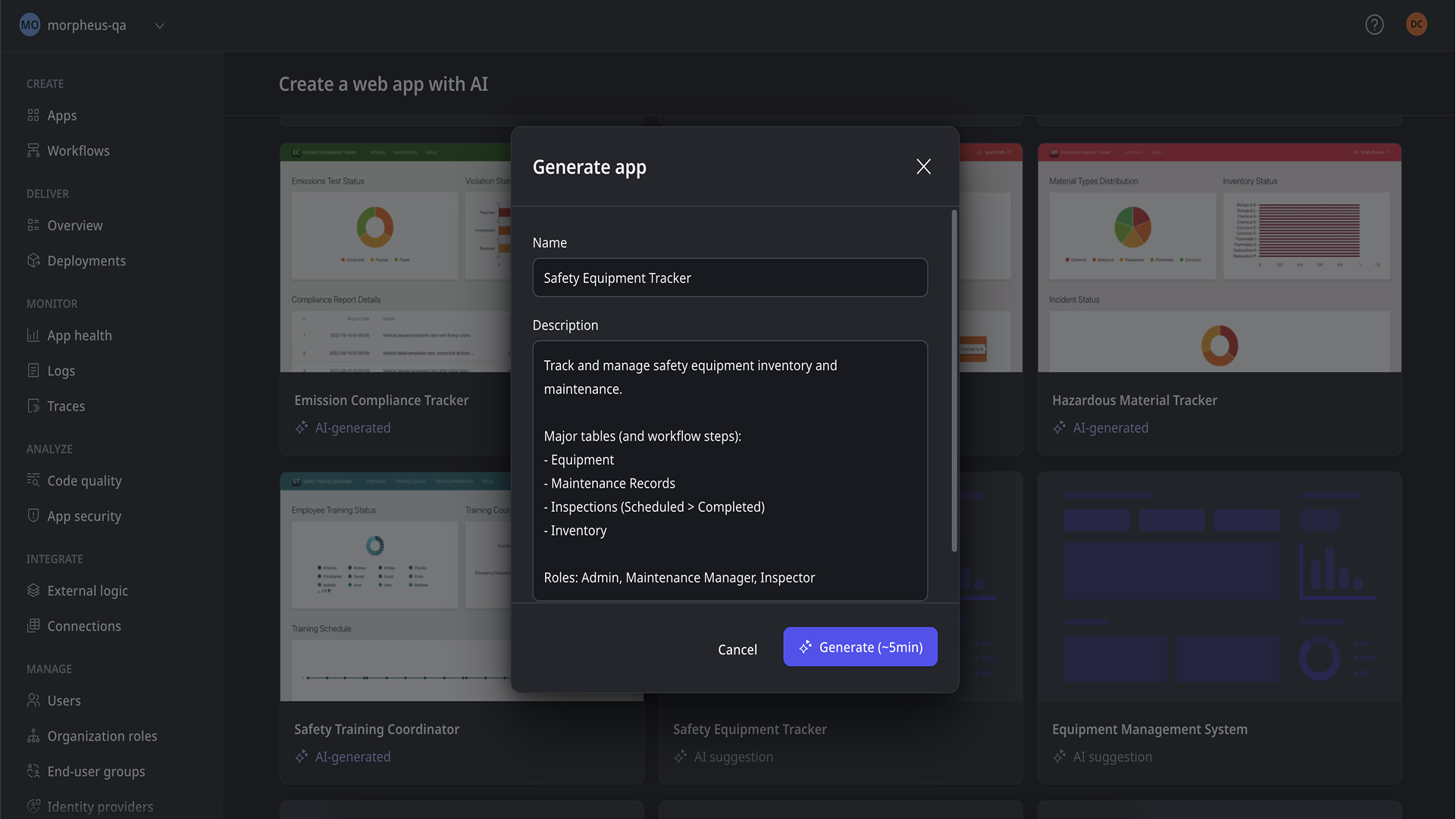Viewport: 1456px width, 819px height.
Task: Click the Description text area
Action: pyautogui.click(x=730, y=471)
